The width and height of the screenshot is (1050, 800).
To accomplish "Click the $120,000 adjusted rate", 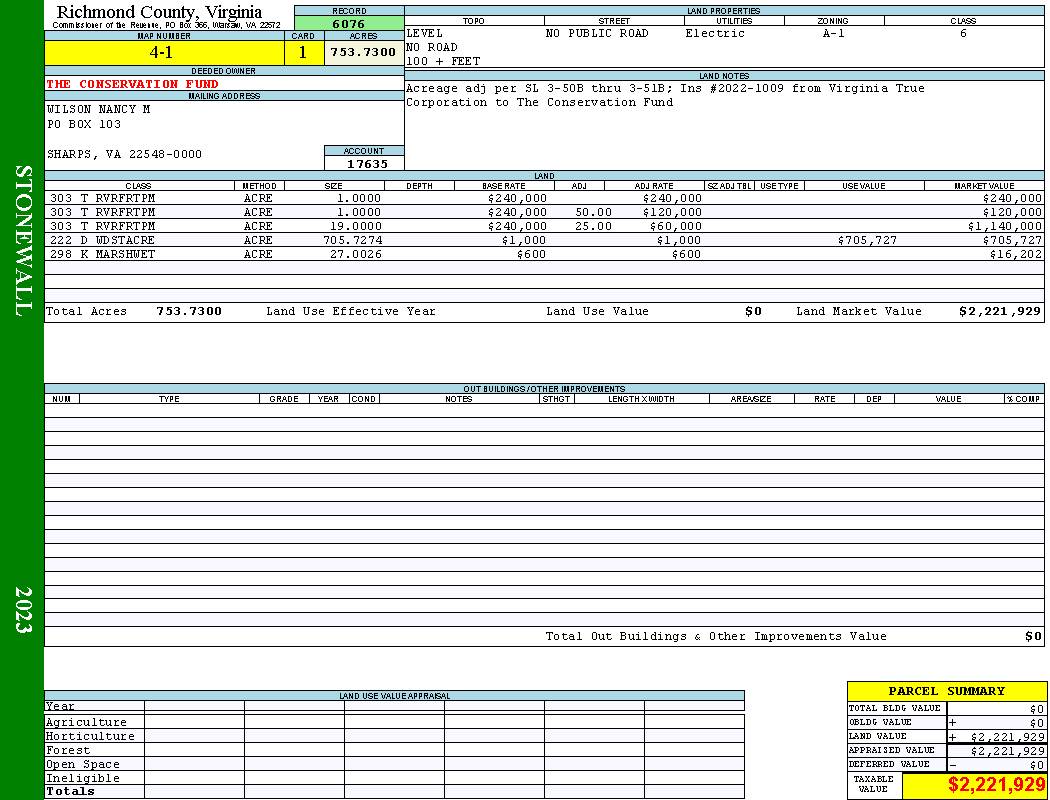I will [672, 213].
